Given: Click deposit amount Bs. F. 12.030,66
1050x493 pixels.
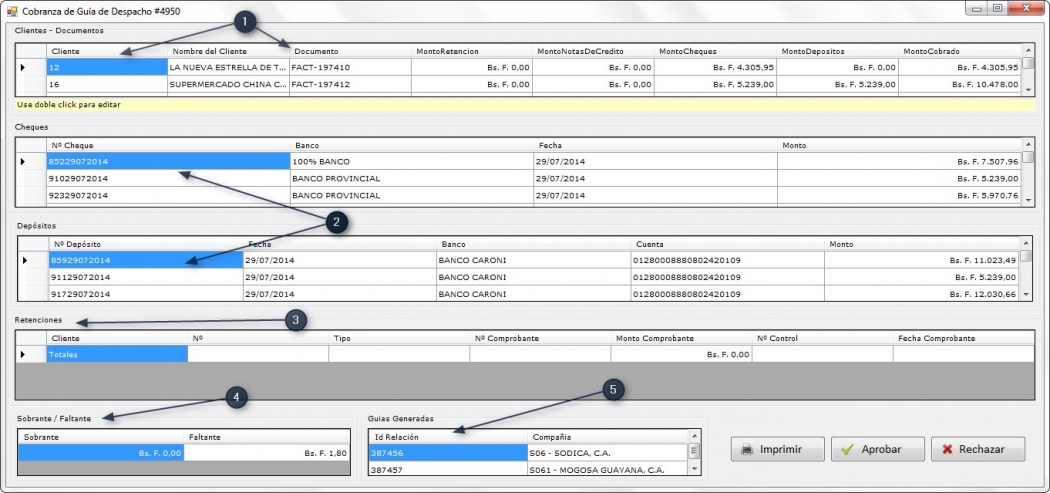Looking at the screenshot, I should pyautogui.click(x=921, y=293).
